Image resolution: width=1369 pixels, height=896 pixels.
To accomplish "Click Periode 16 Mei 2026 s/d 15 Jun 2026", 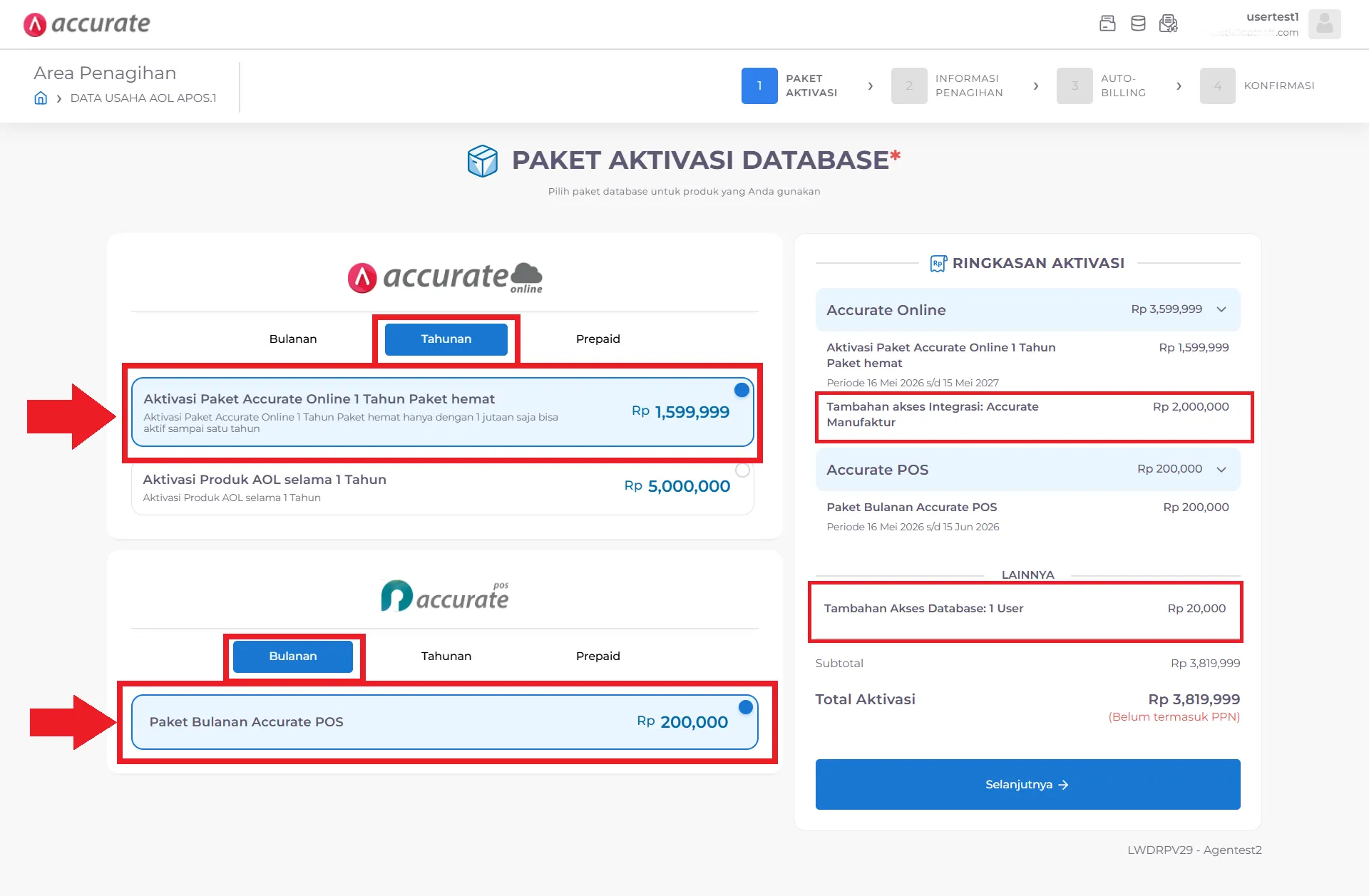I will (x=913, y=527).
